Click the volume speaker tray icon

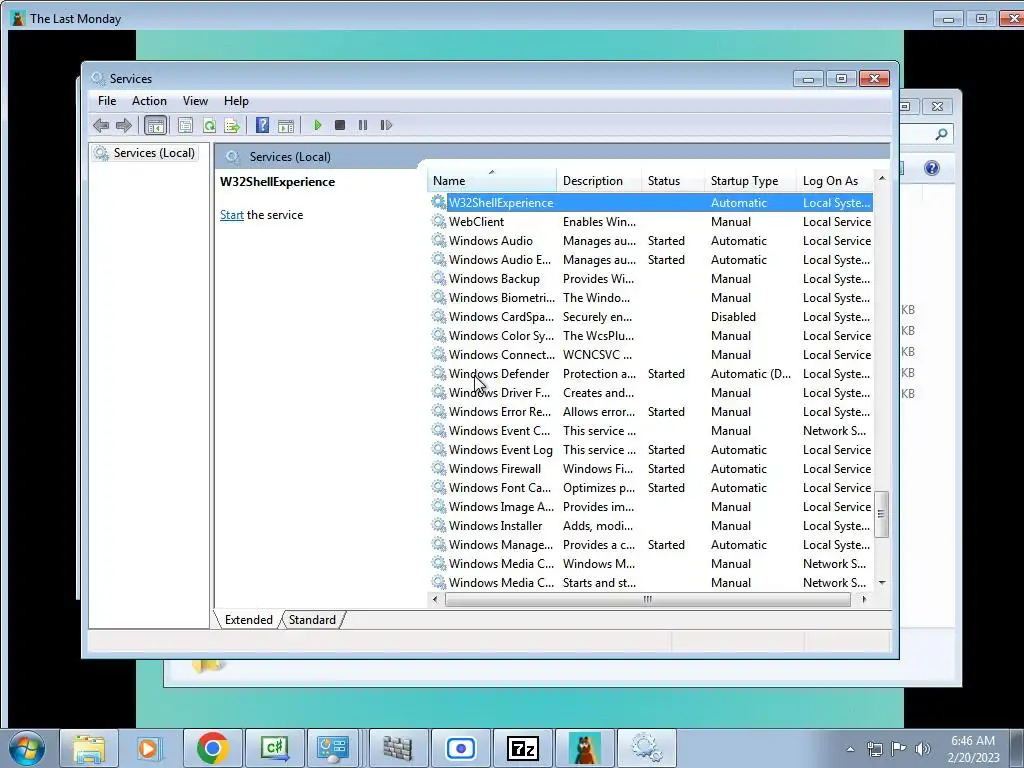click(x=923, y=749)
